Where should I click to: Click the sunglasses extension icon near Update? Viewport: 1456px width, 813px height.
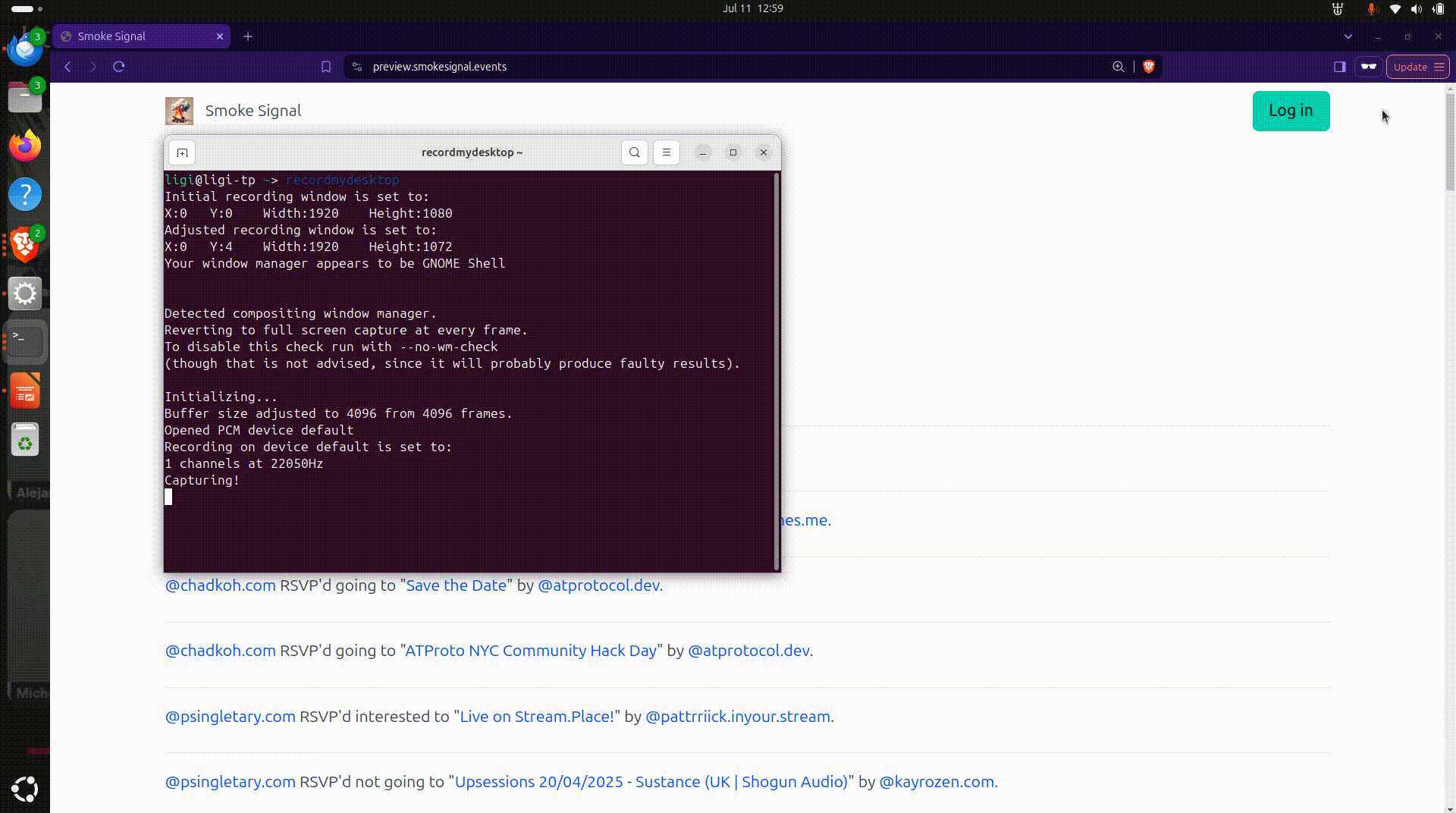1370,67
